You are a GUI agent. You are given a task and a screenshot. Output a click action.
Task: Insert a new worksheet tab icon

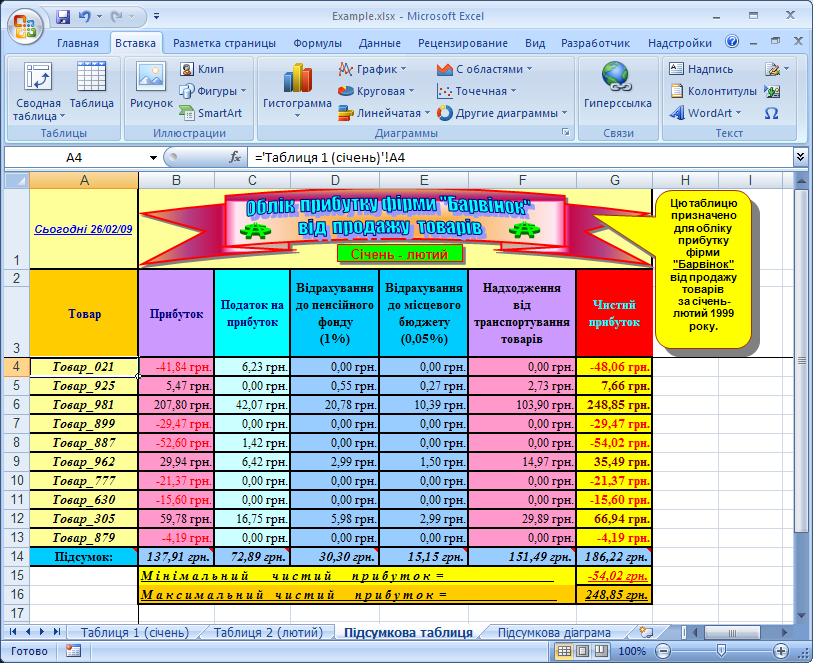pyautogui.click(x=646, y=632)
